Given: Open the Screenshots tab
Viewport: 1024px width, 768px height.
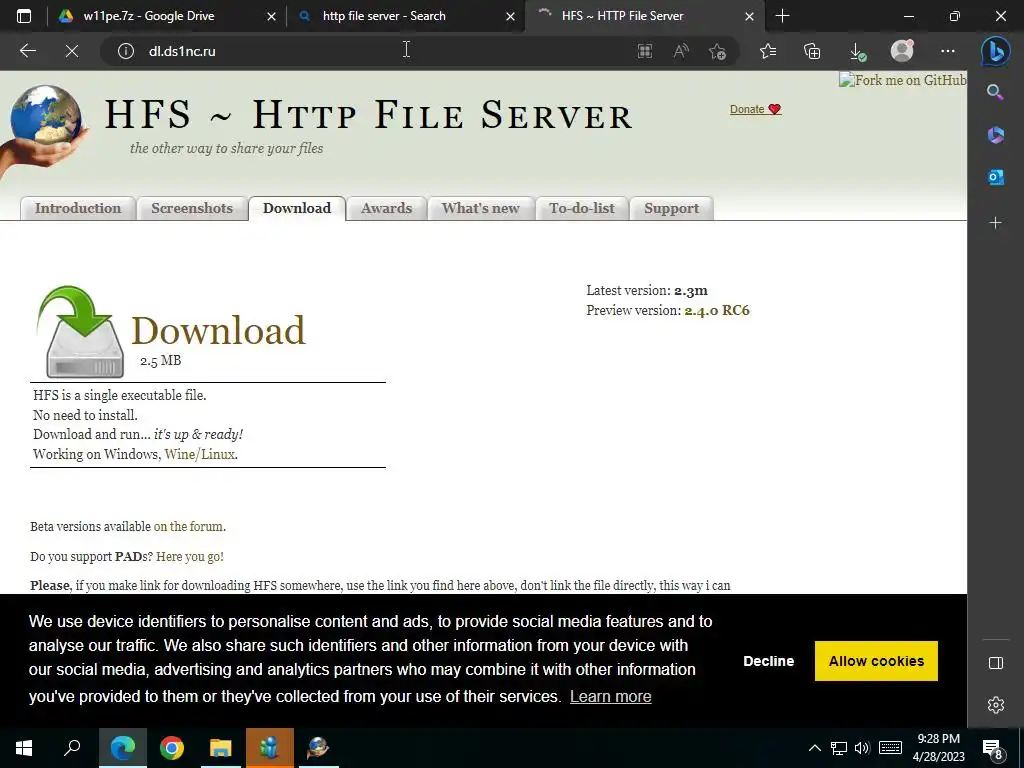Looking at the screenshot, I should tap(192, 208).
